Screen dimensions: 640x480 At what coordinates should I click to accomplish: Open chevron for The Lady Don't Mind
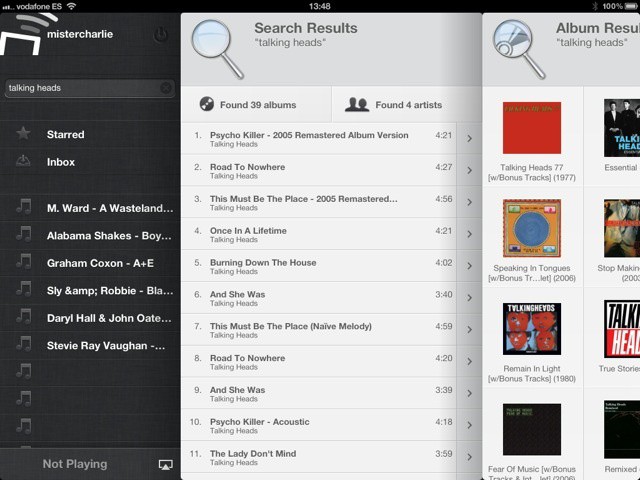pos(469,458)
